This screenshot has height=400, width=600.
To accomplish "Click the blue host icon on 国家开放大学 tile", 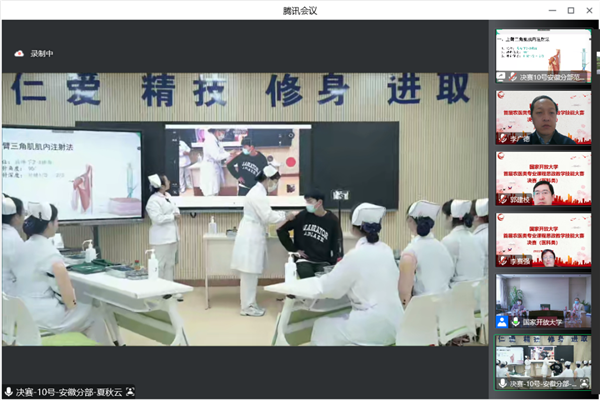I will (x=502, y=322).
